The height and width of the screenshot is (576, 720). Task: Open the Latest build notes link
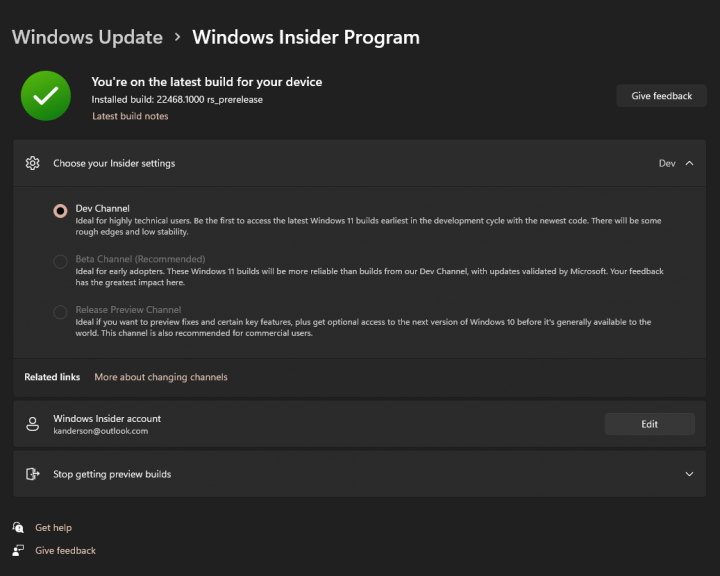point(130,116)
